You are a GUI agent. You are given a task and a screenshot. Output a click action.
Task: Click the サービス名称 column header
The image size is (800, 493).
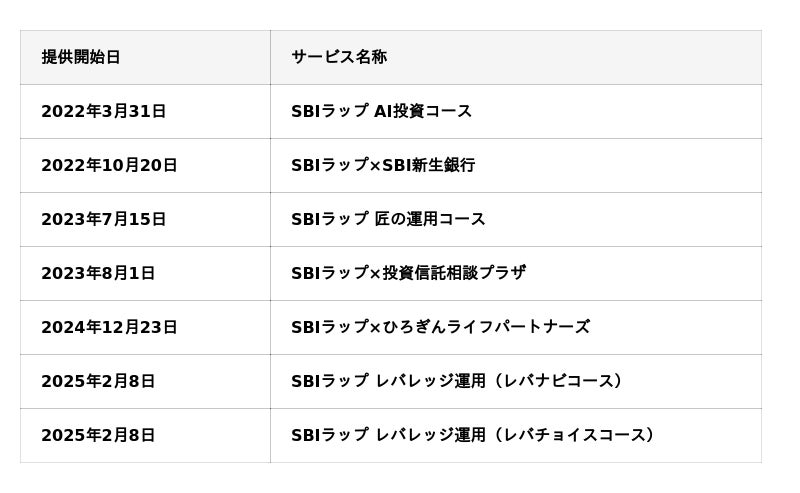(x=339, y=57)
